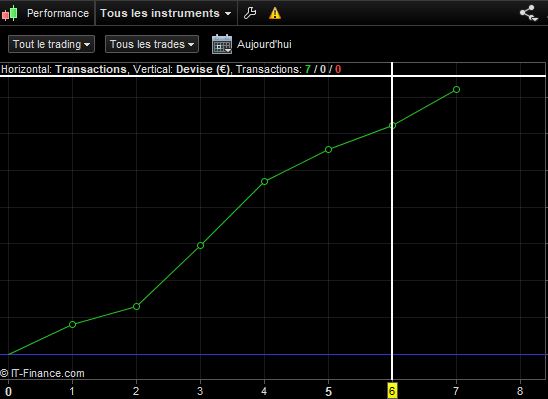Open the calendar date picker icon
The width and height of the screenshot is (548, 399).
[222, 44]
